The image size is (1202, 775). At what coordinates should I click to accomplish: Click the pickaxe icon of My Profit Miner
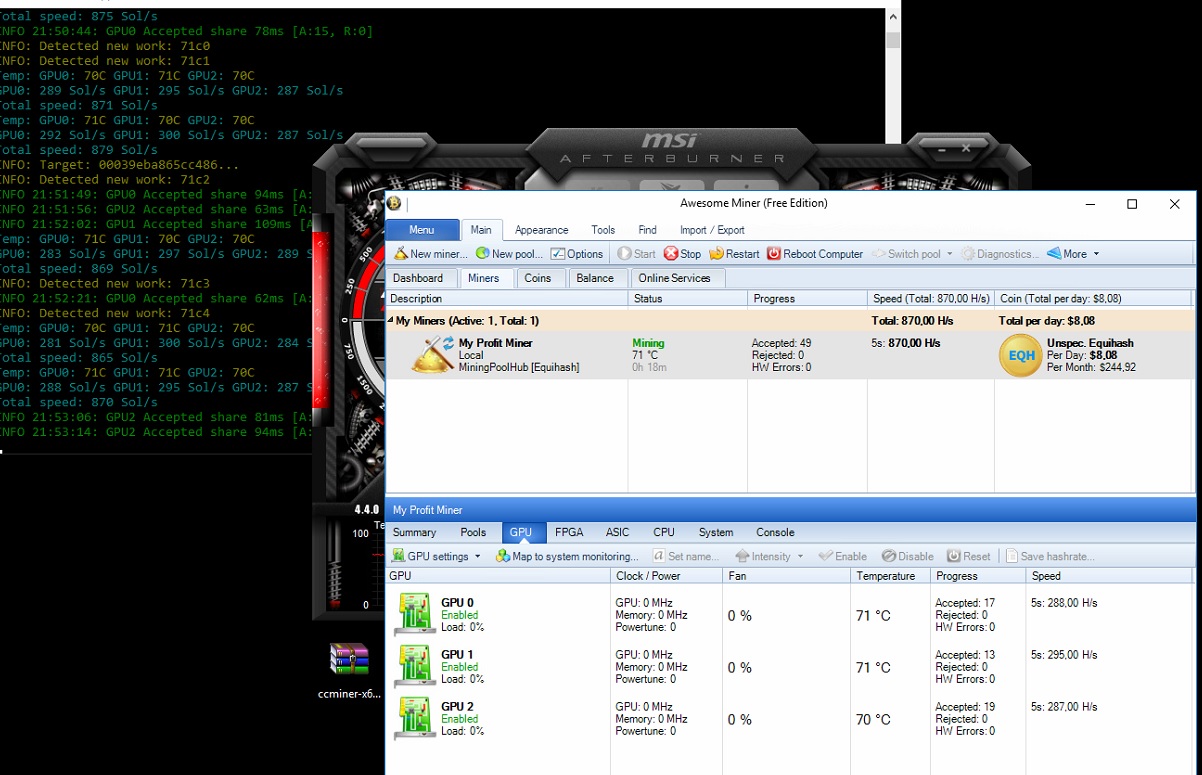tap(433, 355)
